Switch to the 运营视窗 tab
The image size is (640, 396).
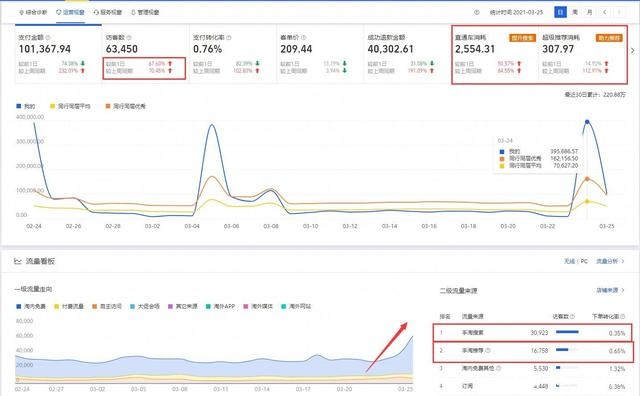70,12
